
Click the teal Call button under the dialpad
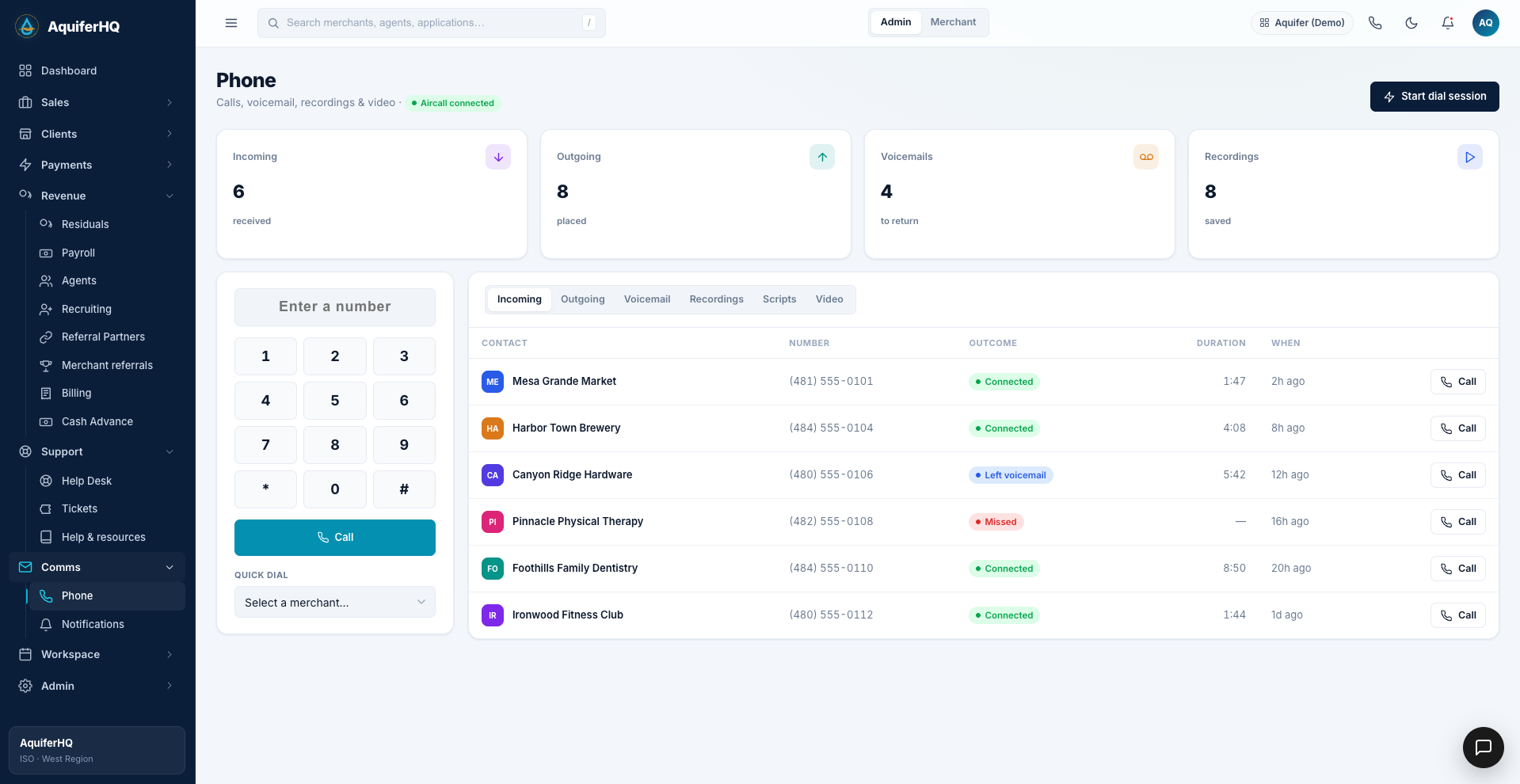(x=335, y=537)
